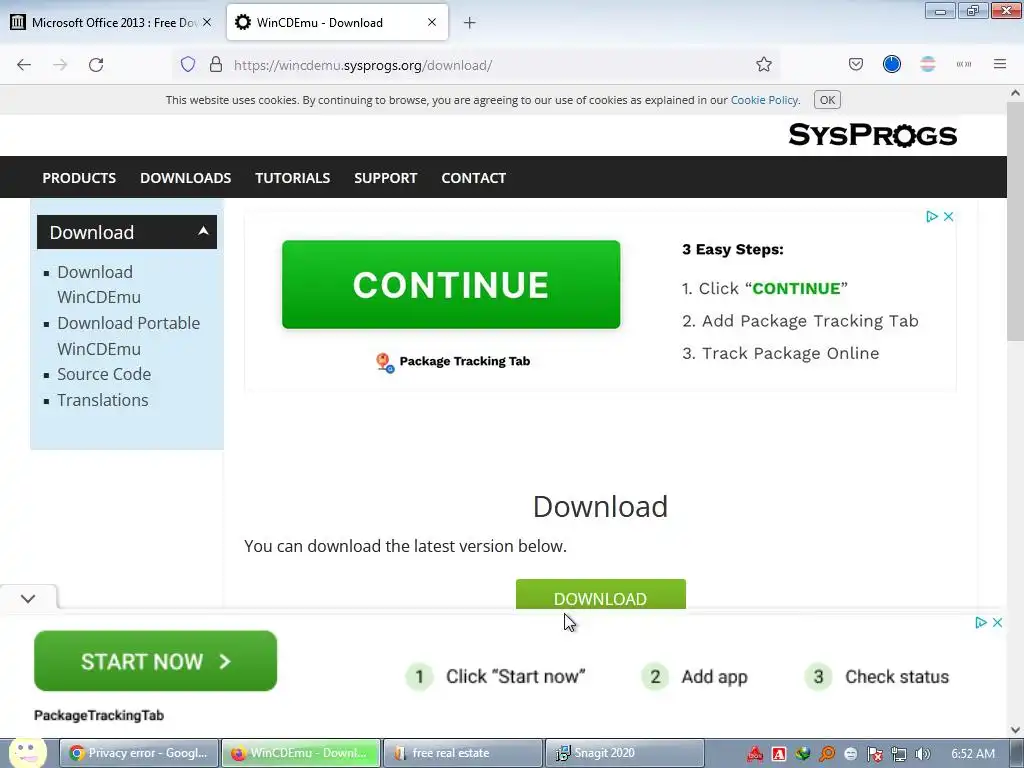Click the "Package Tracking Tab" ad label
1024x768 pixels.
464,361
